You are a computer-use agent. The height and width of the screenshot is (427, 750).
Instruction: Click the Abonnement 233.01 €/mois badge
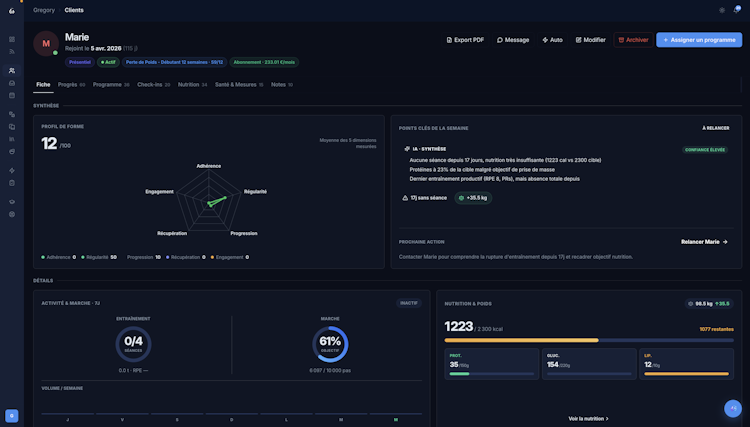pyautogui.click(x=264, y=62)
